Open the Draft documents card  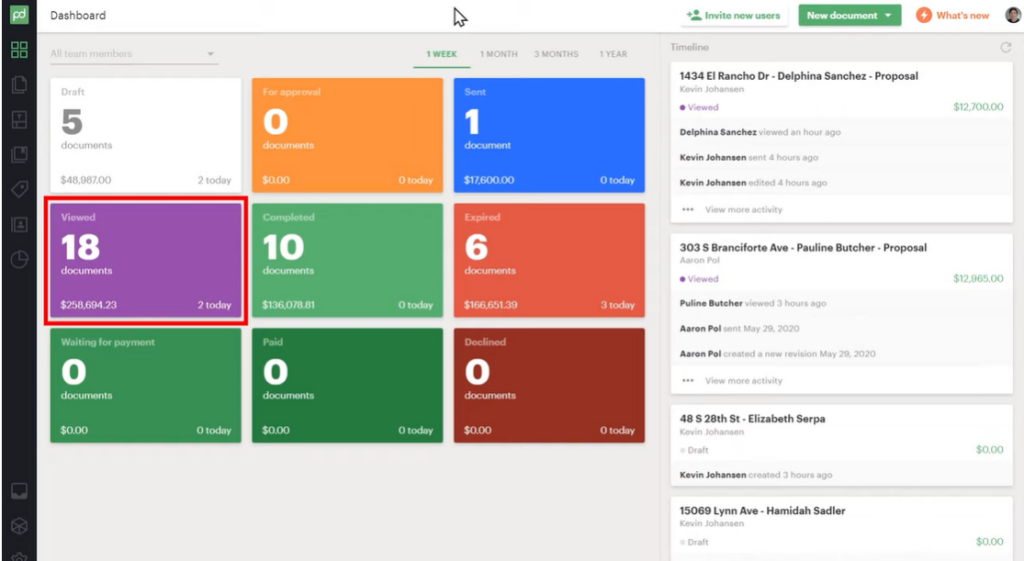coord(146,135)
